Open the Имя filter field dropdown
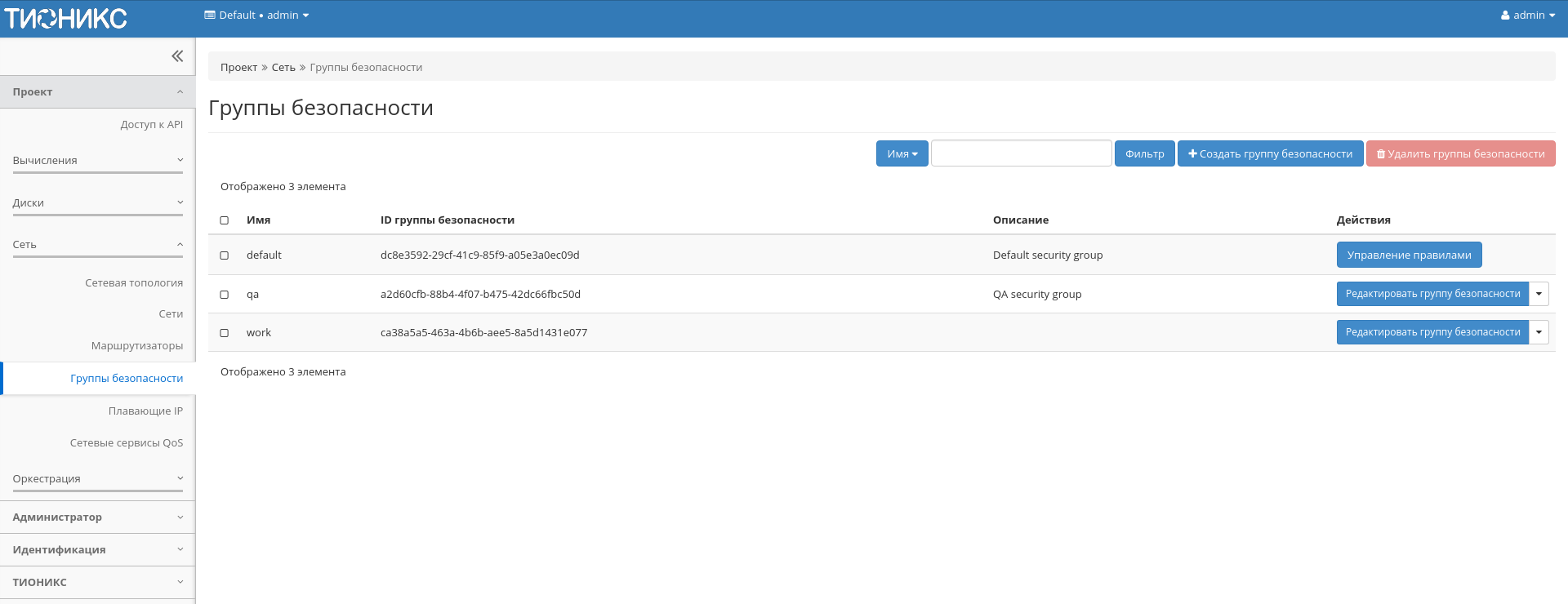Viewport: 1568px width, 604px height. (x=902, y=154)
